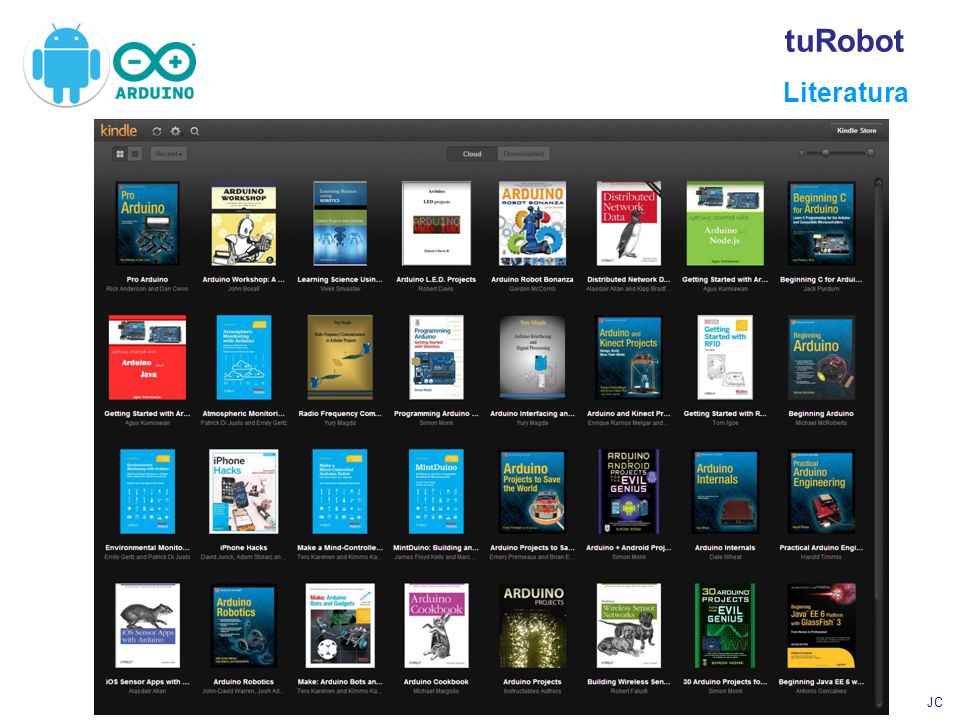Open Arduino + Android Evil Genius cover

(629, 492)
